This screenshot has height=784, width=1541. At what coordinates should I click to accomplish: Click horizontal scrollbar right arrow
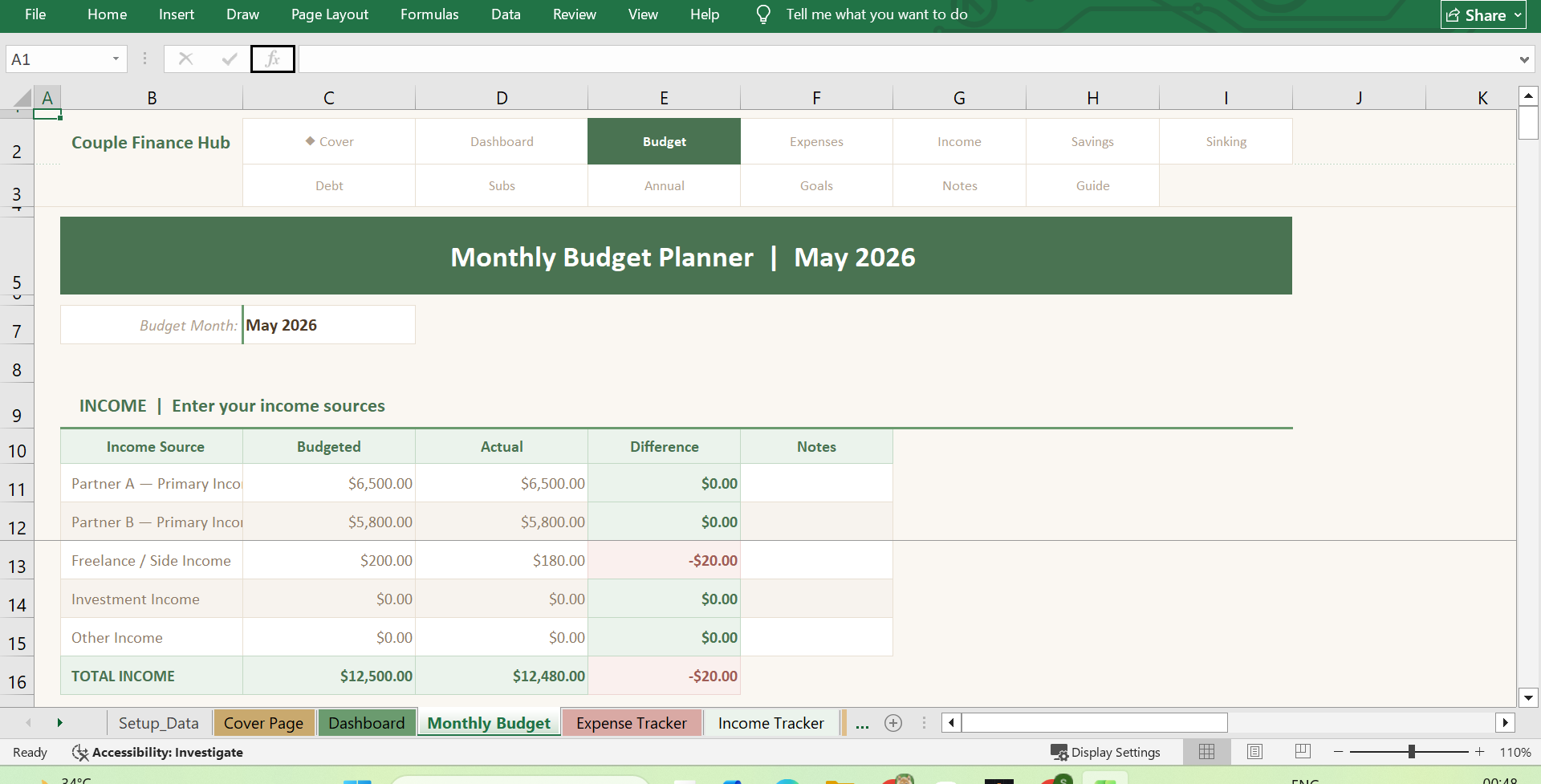point(1505,723)
